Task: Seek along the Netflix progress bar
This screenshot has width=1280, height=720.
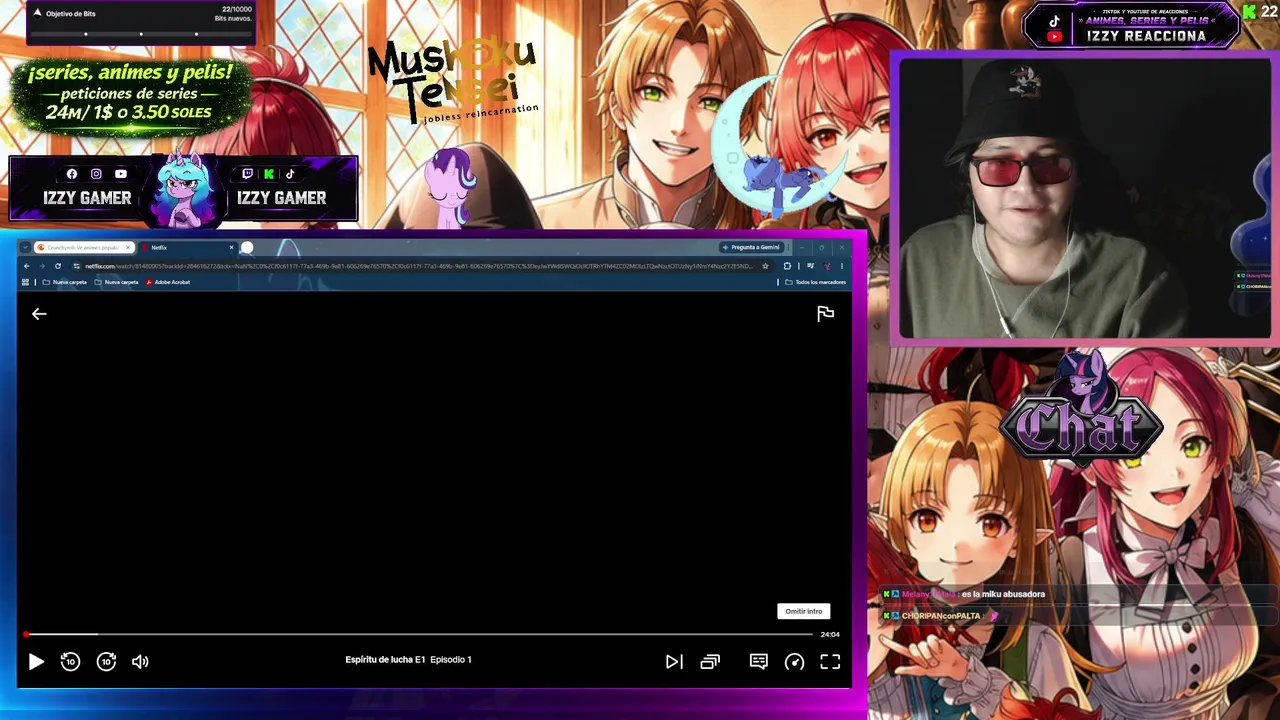Action: pos(419,634)
